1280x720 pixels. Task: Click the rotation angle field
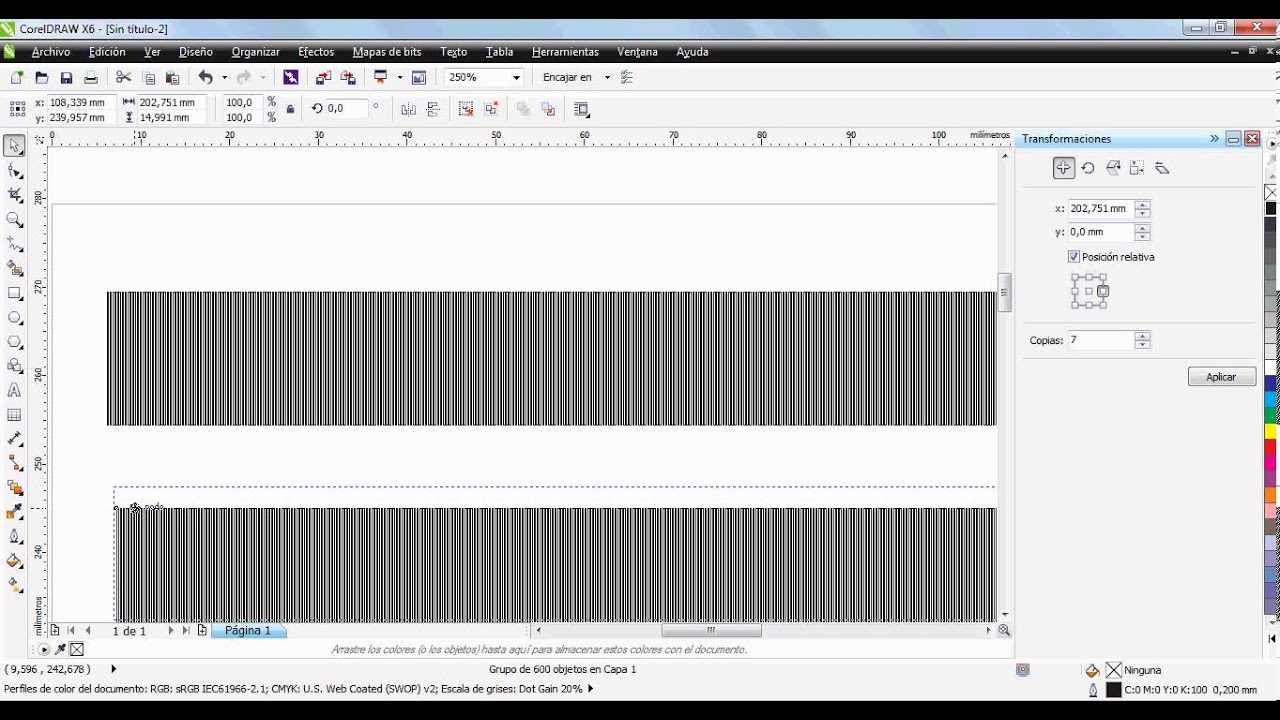pos(346,109)
